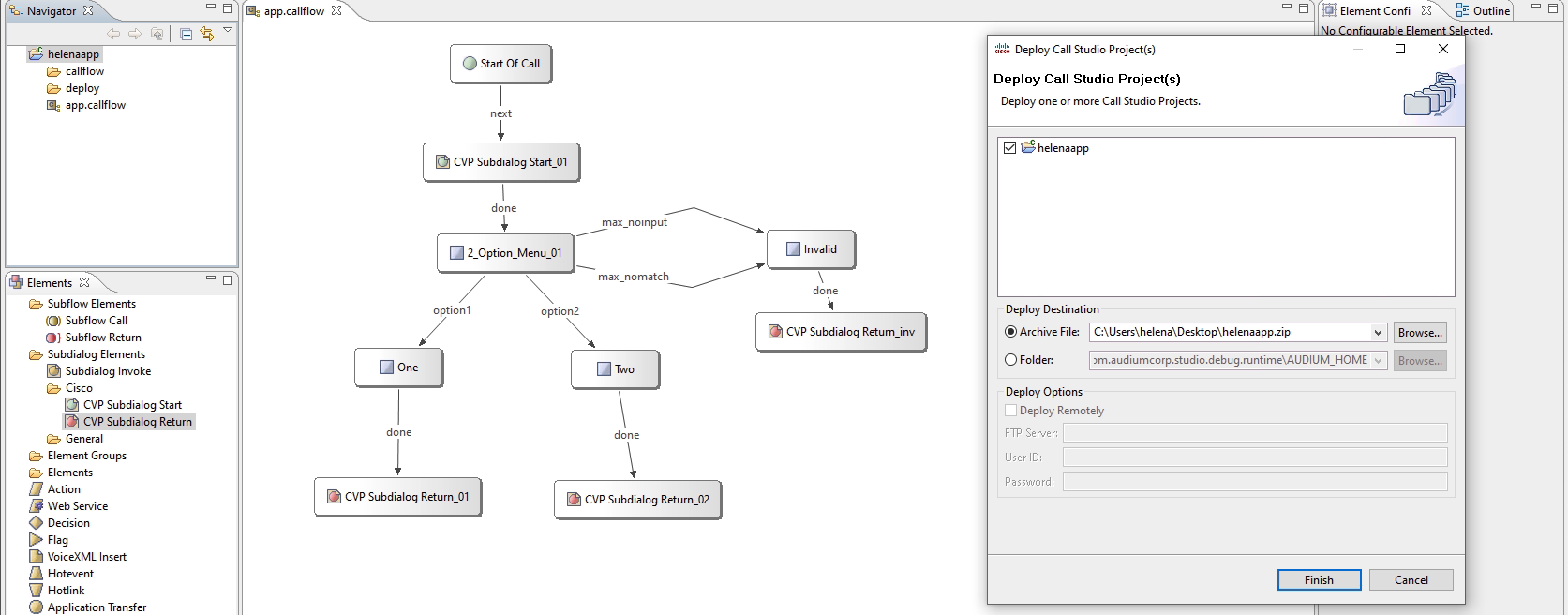This screenshot has height=615, width=1568.
Task: Open the Cisco folder in Elements
Action: tap(70, 388)
